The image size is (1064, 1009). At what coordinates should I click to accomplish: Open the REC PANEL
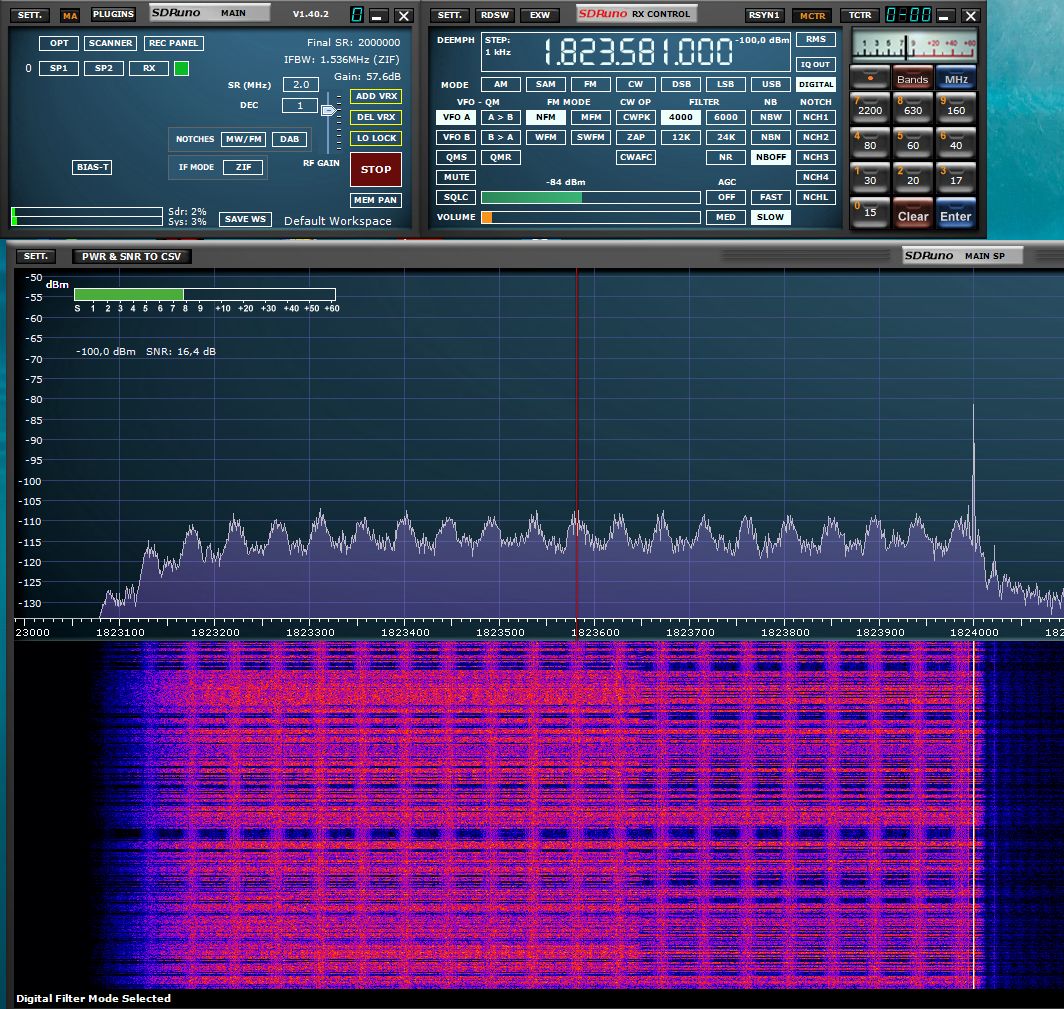tap(173, 43)
